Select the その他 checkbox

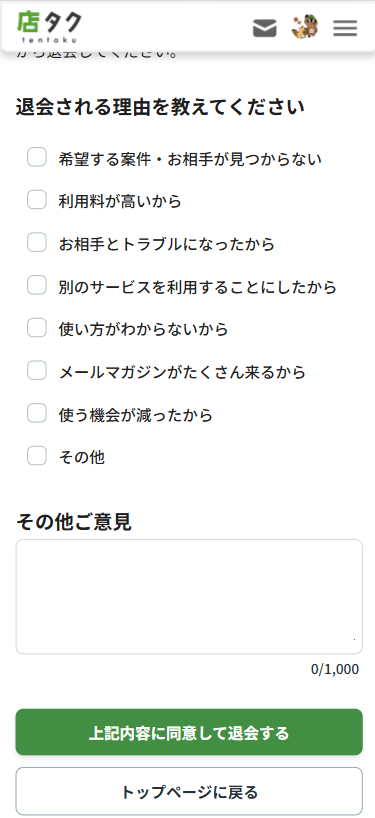point(37,456)
